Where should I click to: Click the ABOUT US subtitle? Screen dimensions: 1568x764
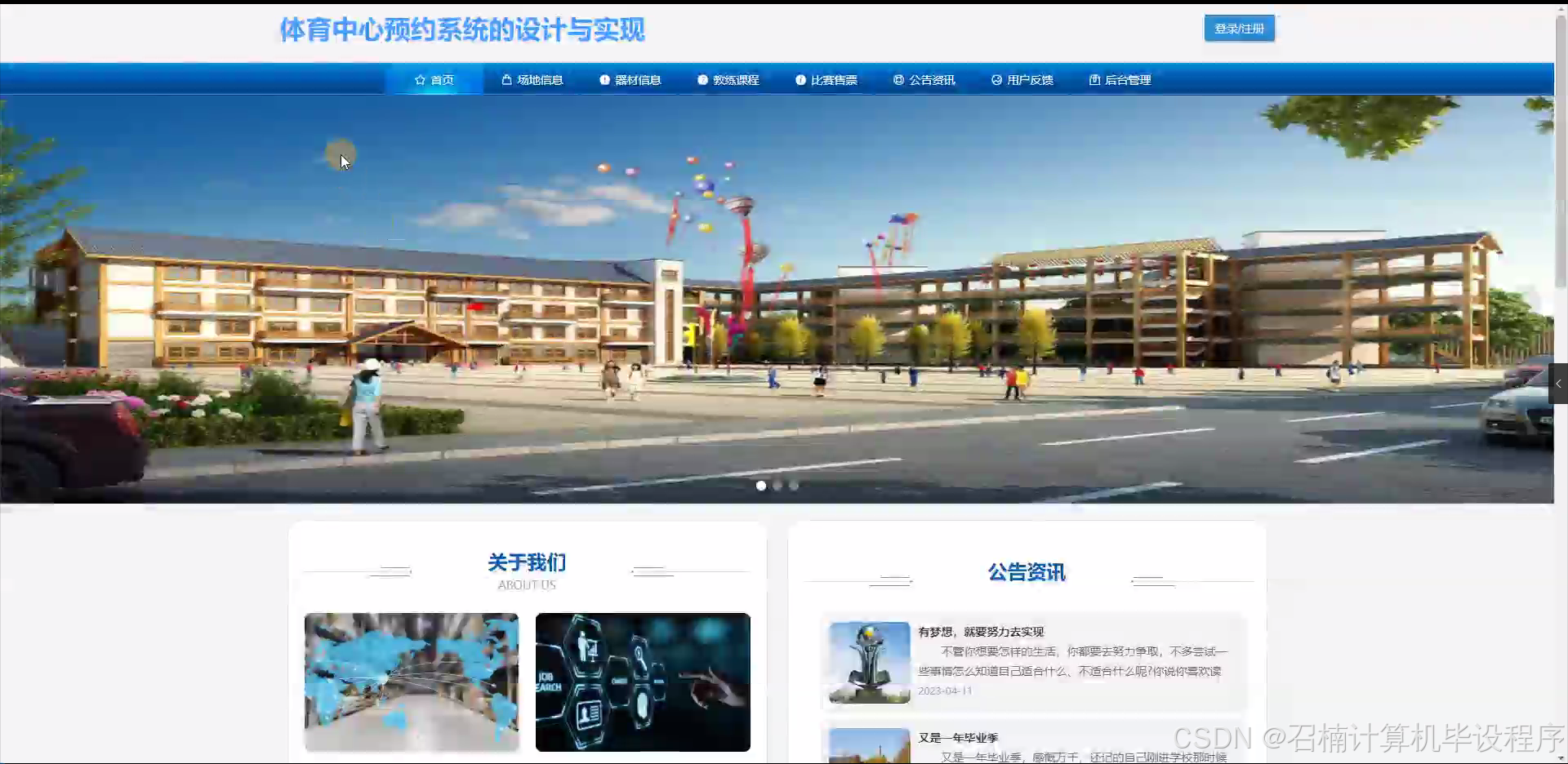click(527, 585)
